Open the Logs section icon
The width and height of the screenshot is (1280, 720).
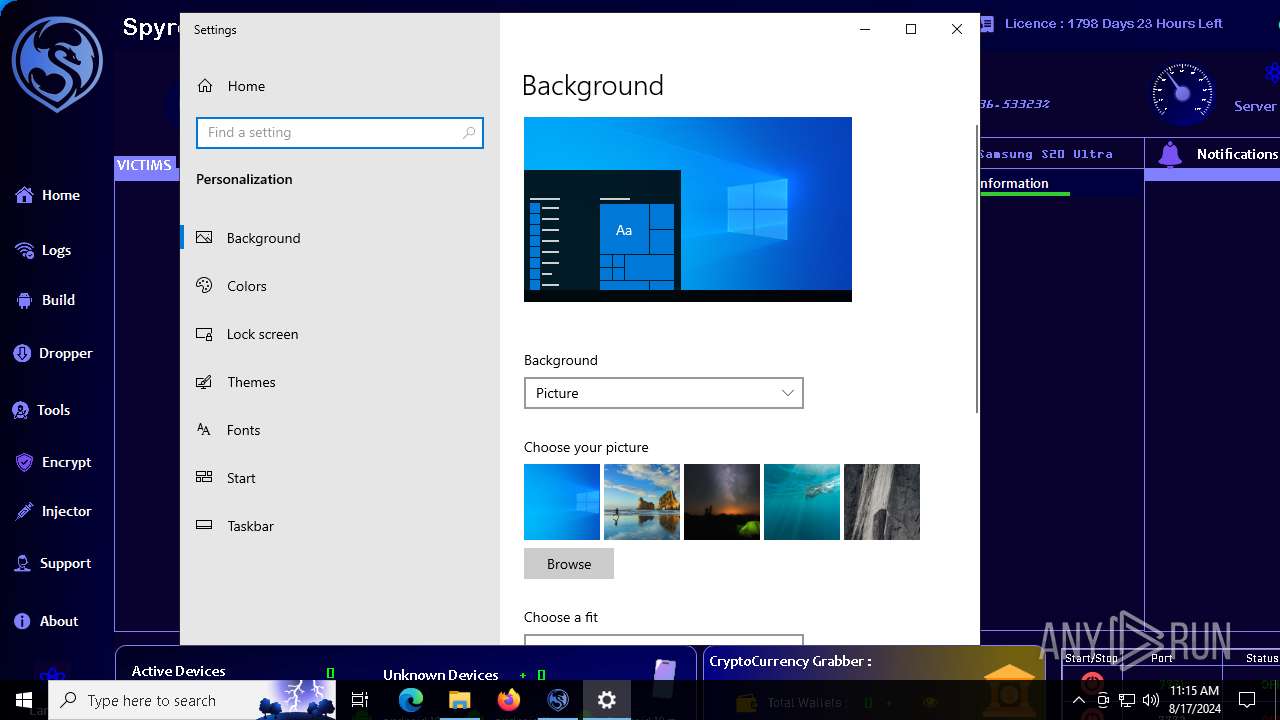point(24,250)
